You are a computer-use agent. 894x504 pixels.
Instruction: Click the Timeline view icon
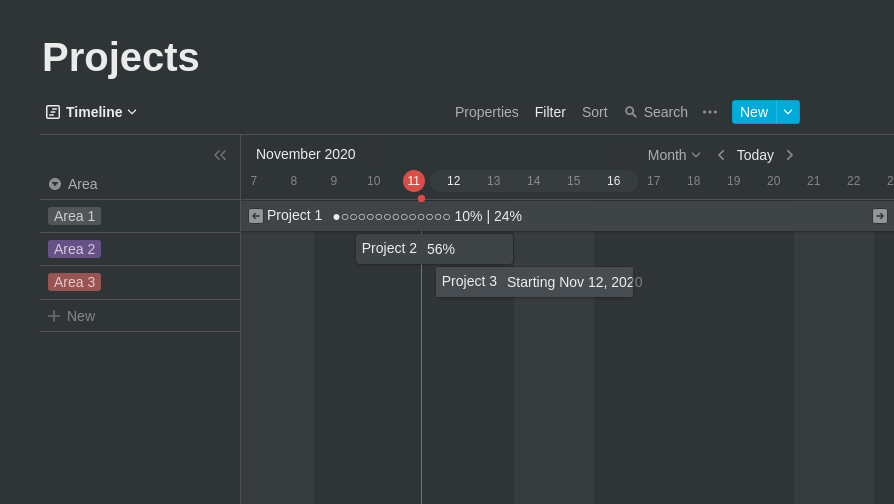point(53,112)
